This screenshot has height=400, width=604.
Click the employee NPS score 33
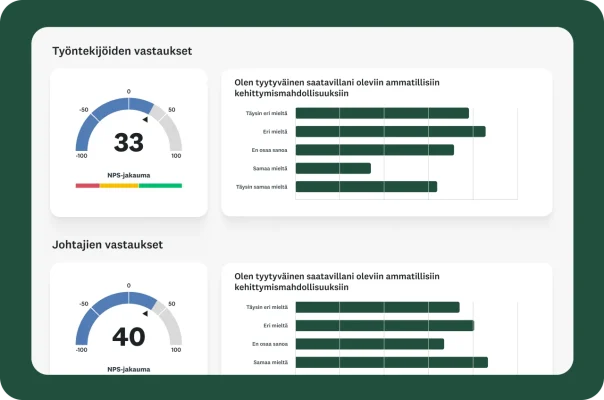[128, 143]
